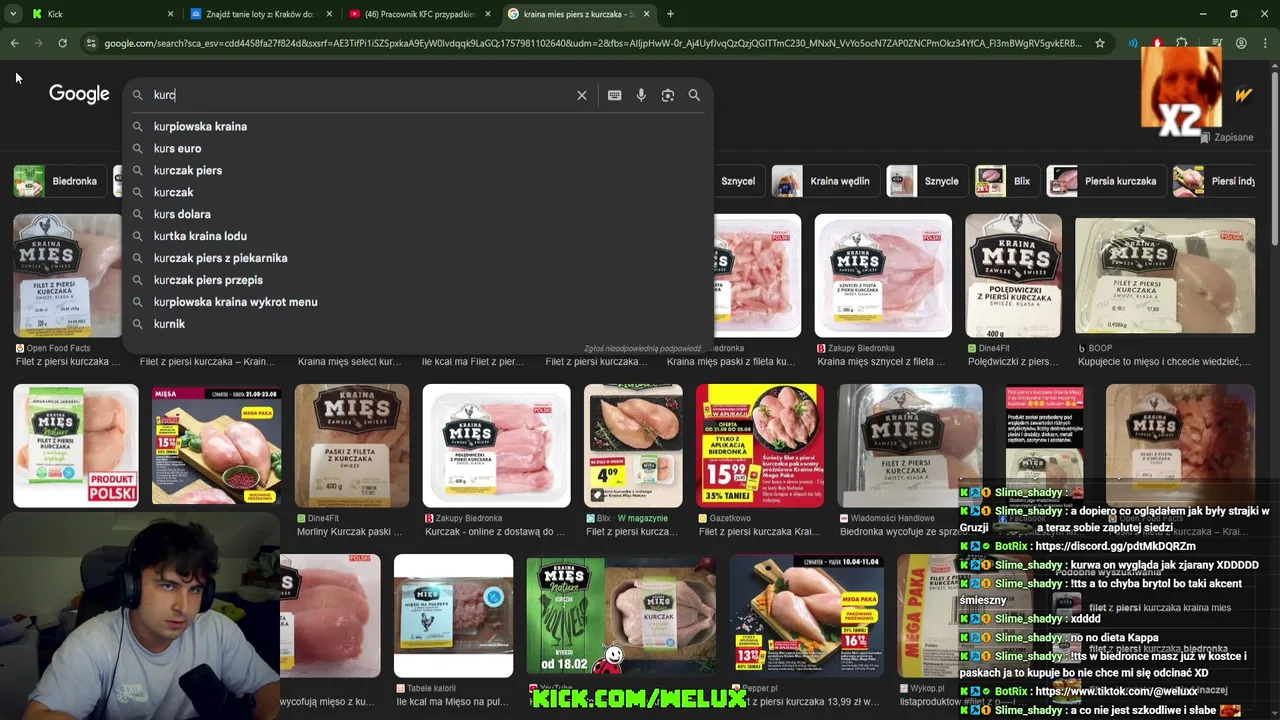
Task: View site information icon in the address bar
Action: 91,43
